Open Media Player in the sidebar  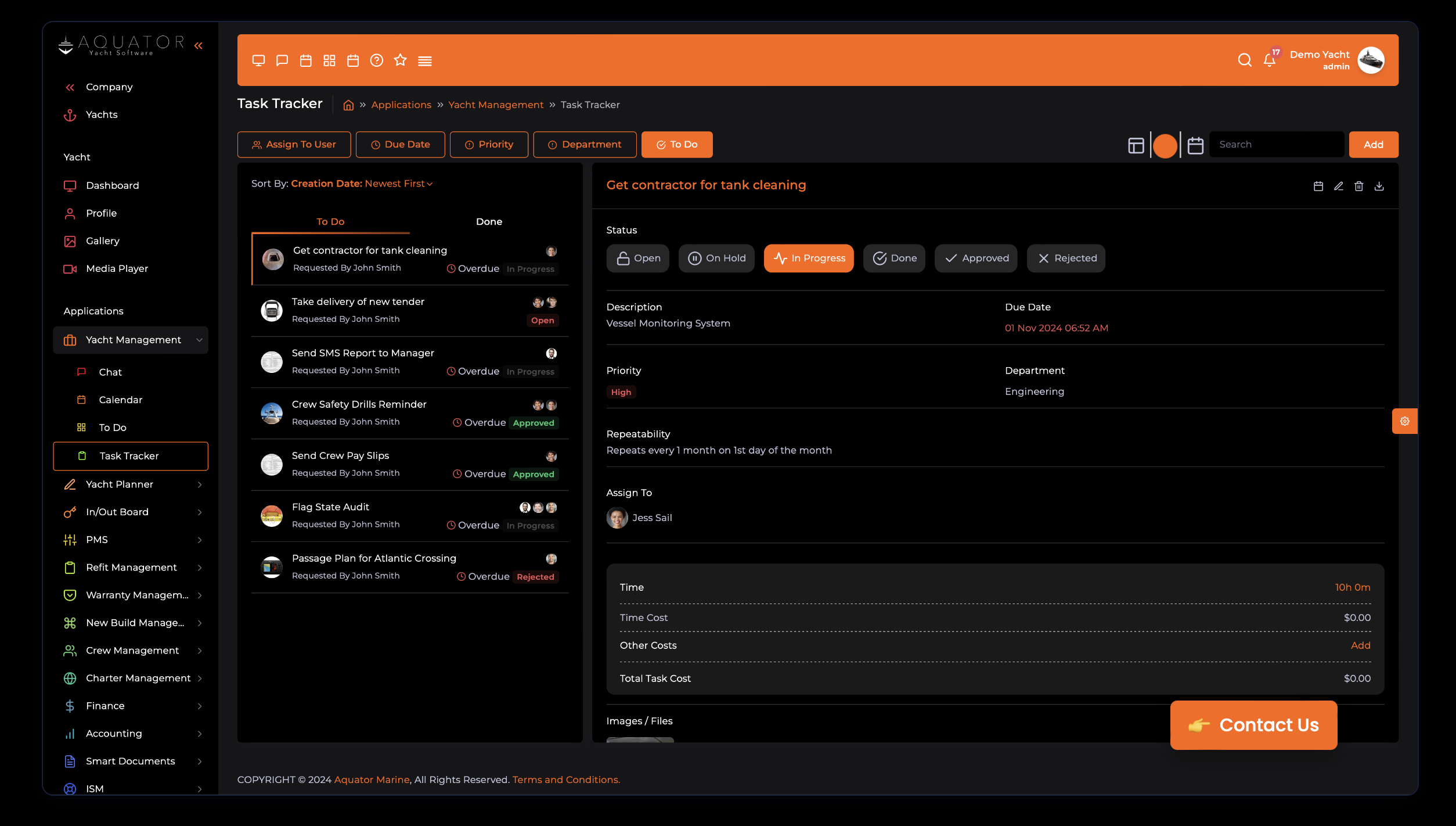tap(117, 268)
